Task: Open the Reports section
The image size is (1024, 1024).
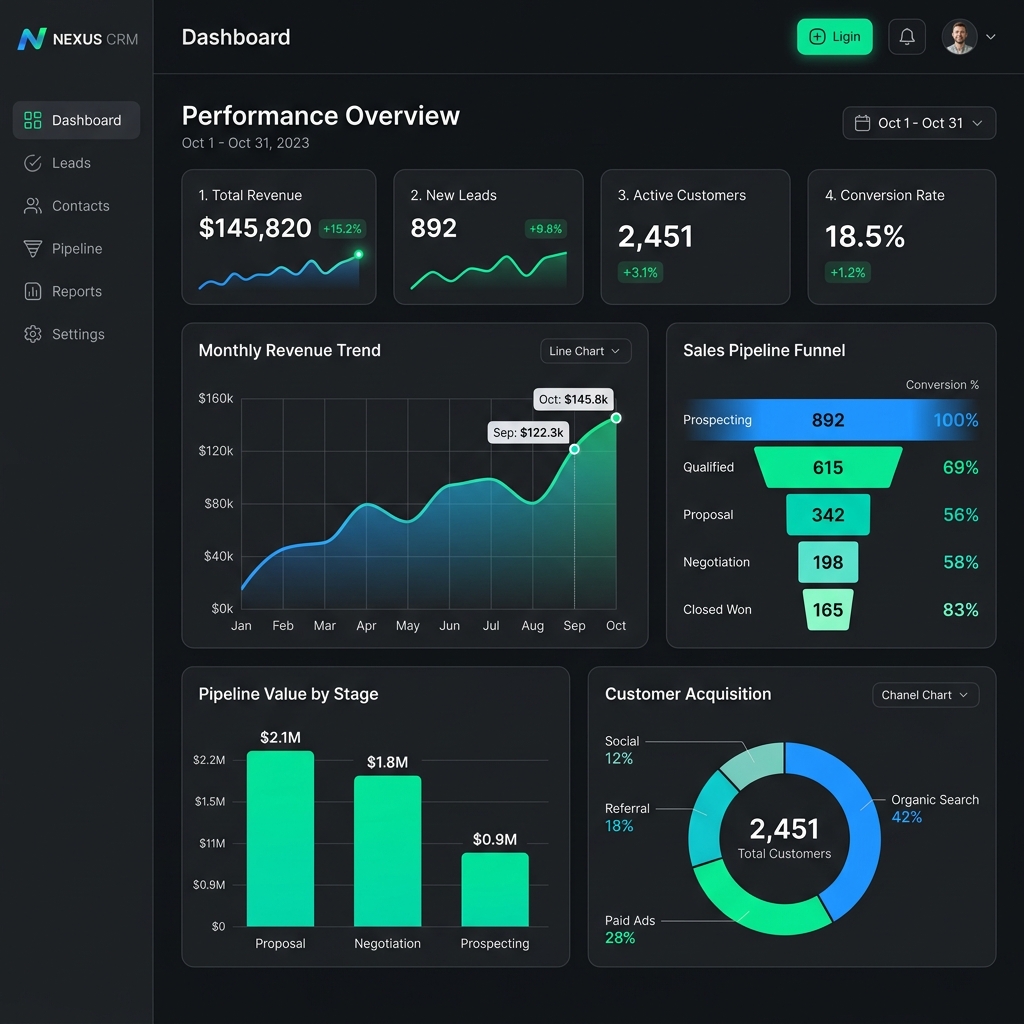Action: pyautogui.click(x=76, y=291)
